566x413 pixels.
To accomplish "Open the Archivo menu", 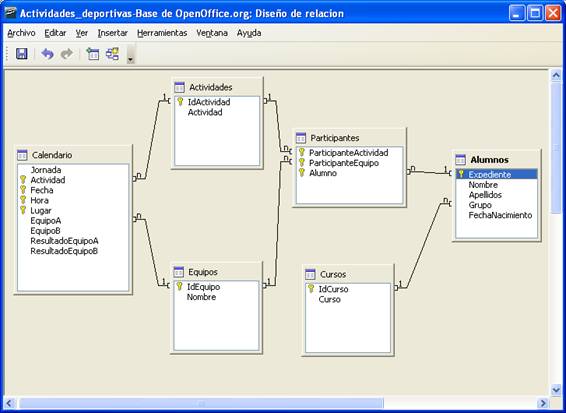I will tap(21, 33).
